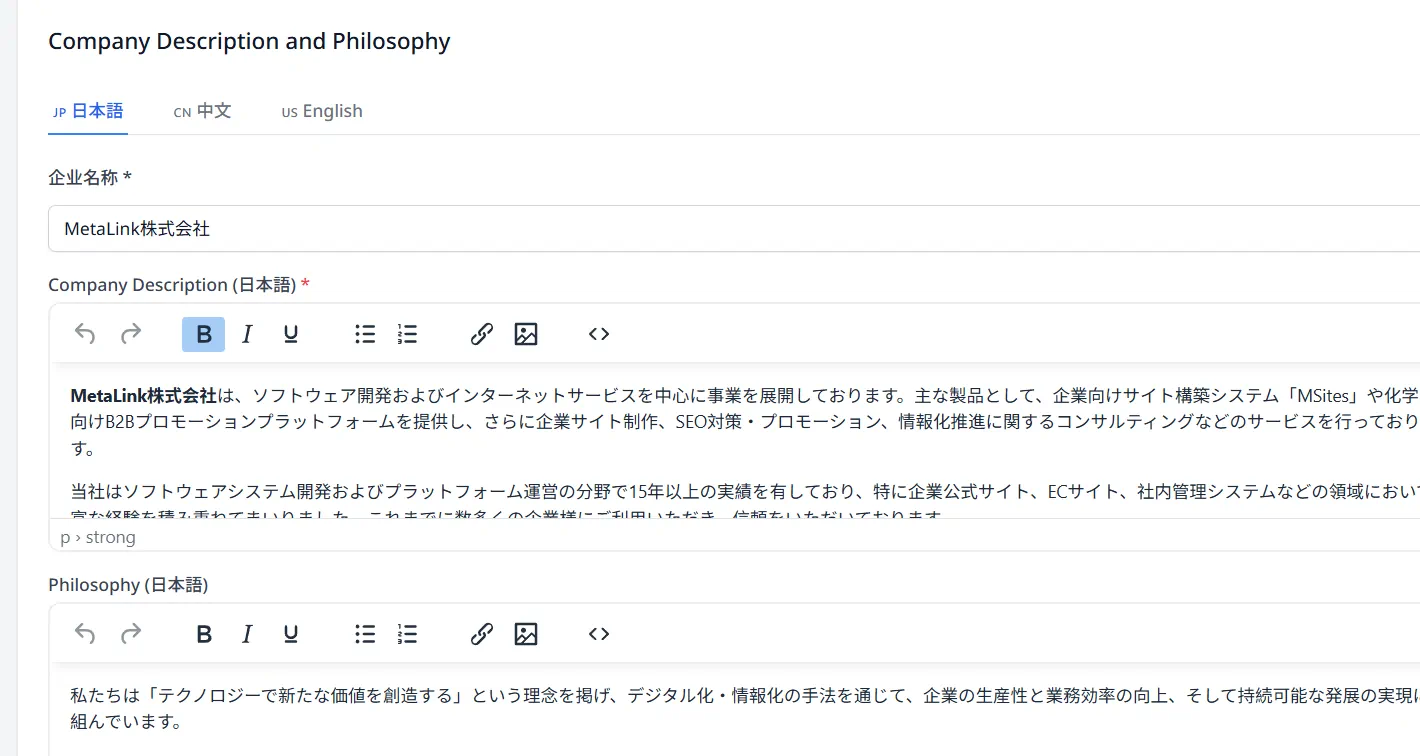Insert bullet list in Philosophy editor
This screenshot has height=756, width=1420.
[x=365, y=634]
